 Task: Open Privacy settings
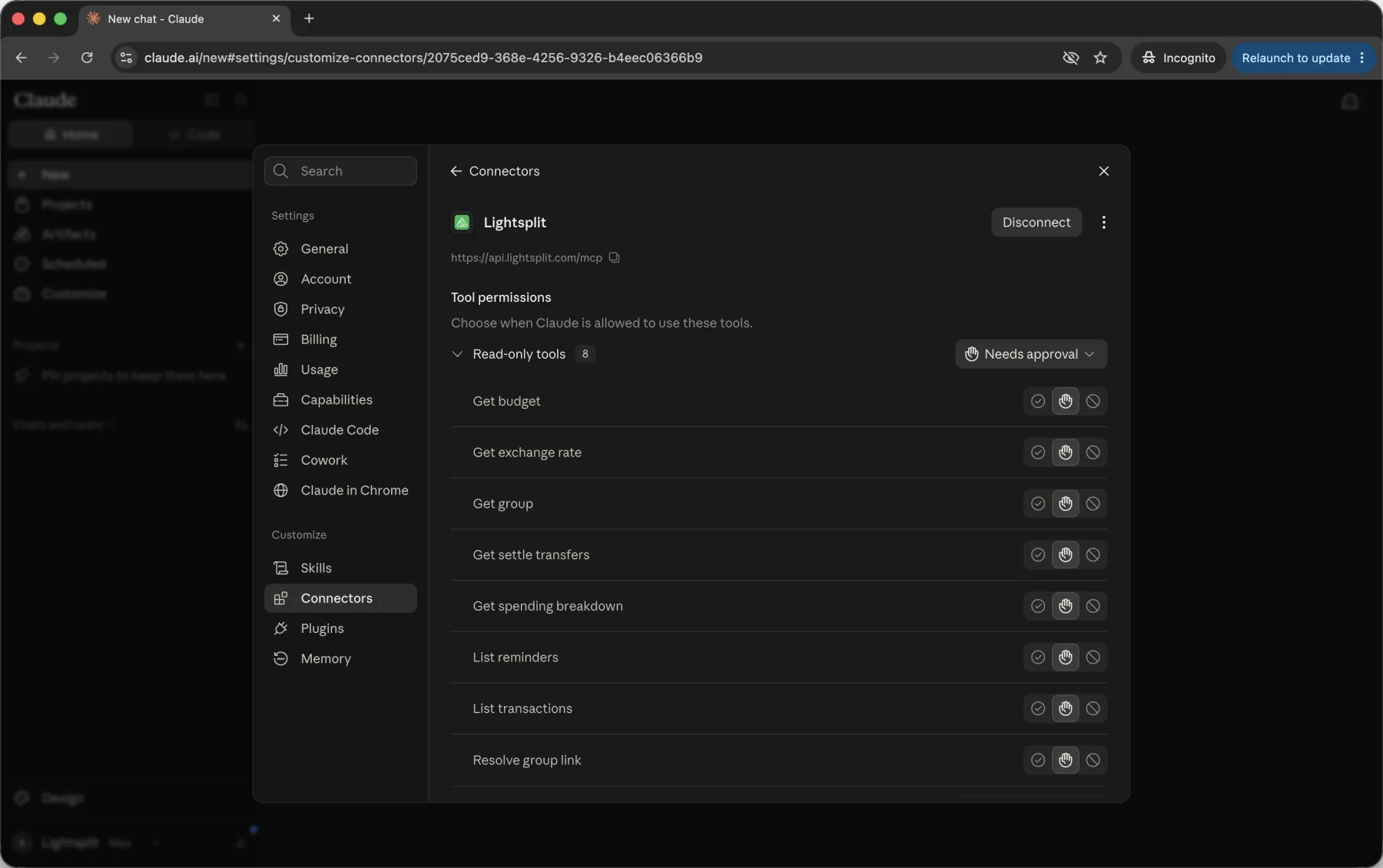point(340,309)
